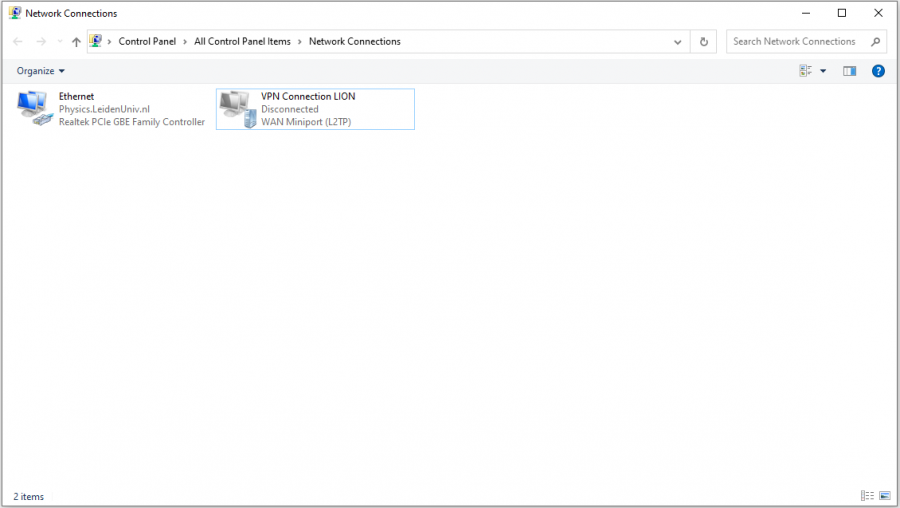Navigate to All Control Panel Items
This screenshot has height=508, width=900.
242,42
